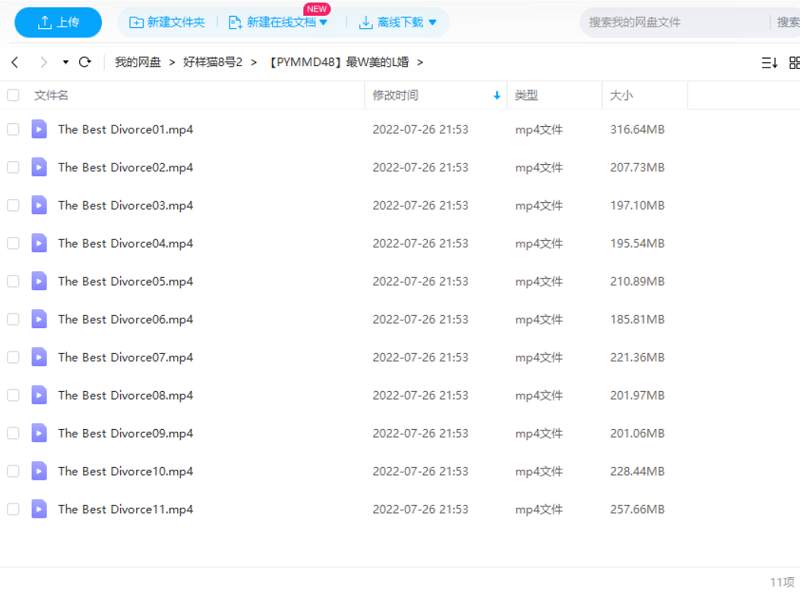Viewport: 800px width, 593px height.
Task: Refresh the file list
Action: 85,62
